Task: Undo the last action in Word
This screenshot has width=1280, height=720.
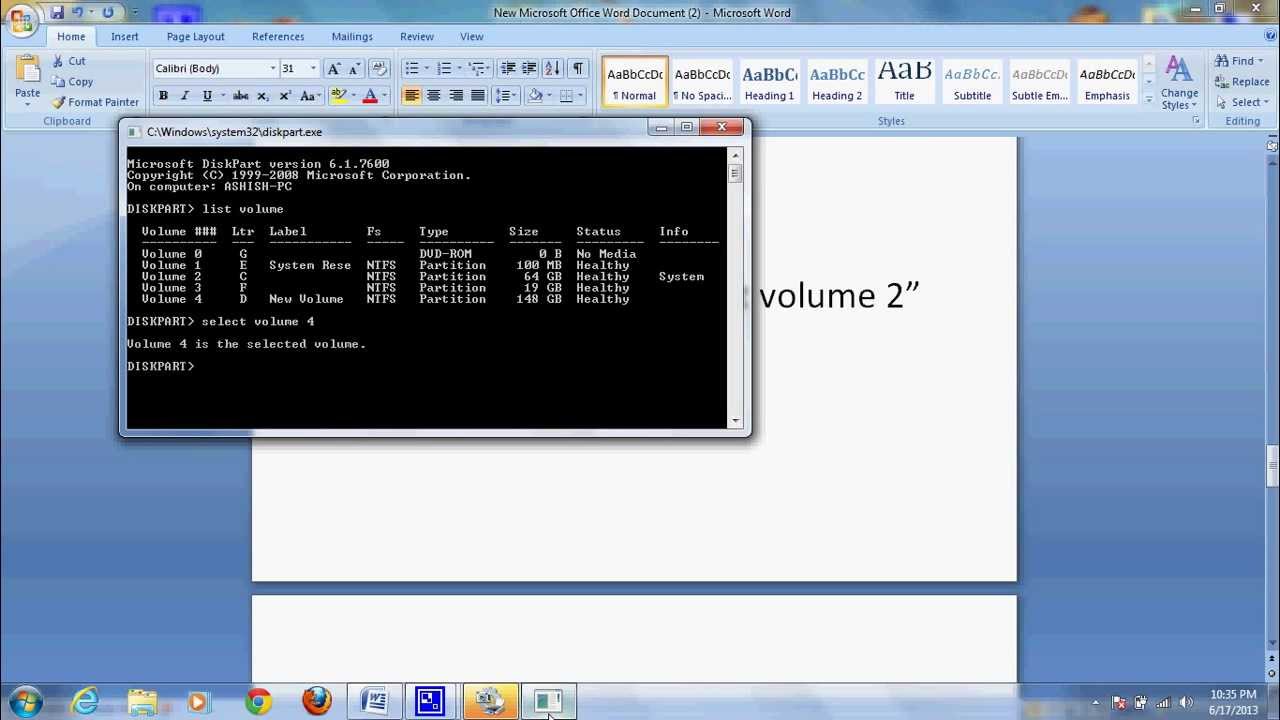Action: pyautogui.click(x=78, y=13)
